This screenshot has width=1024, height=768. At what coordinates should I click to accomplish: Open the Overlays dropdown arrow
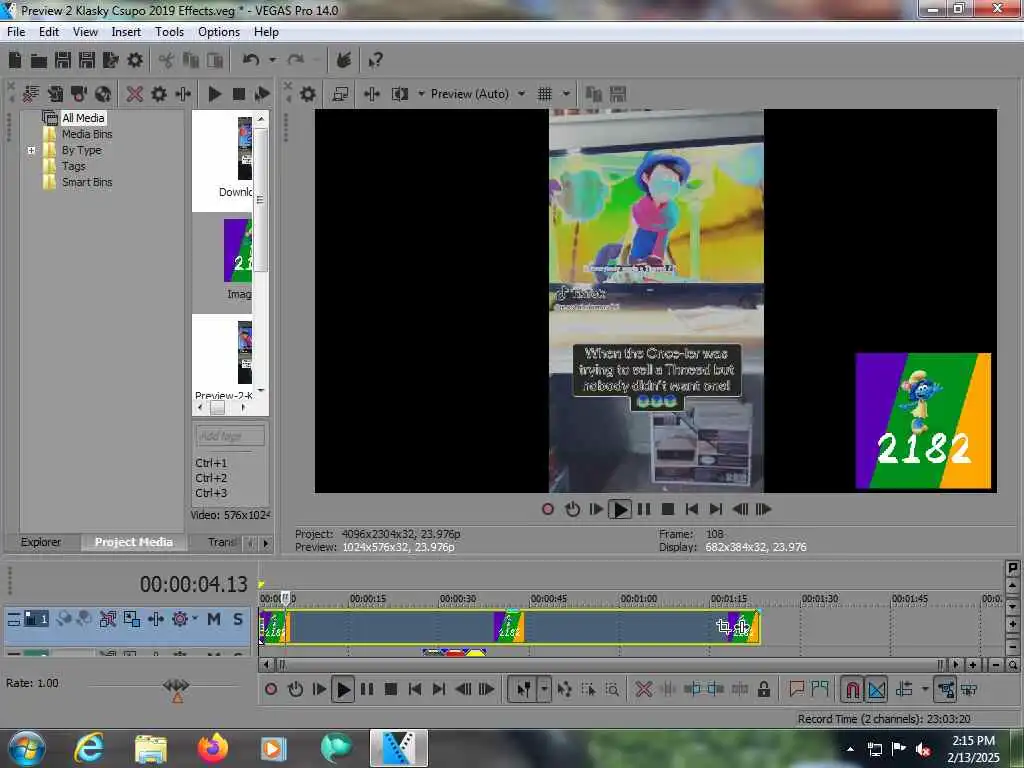pos(566,94)
